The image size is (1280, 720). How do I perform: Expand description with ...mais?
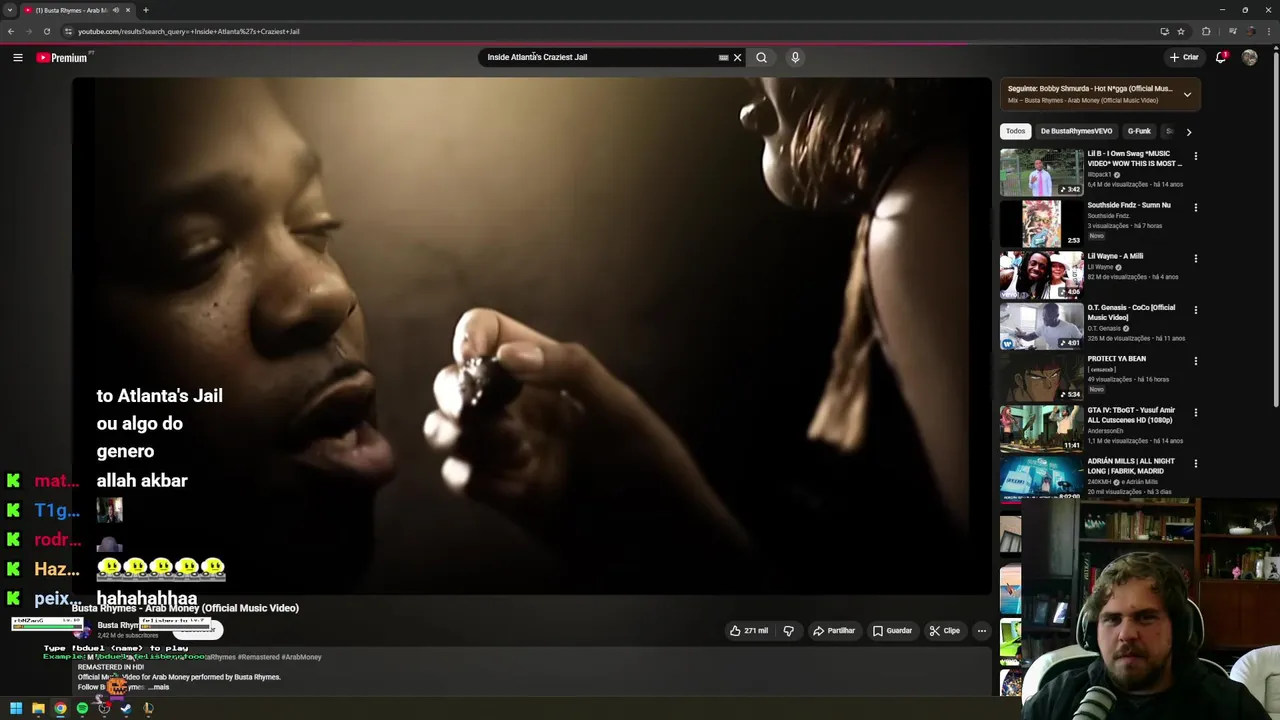[158, 687]
